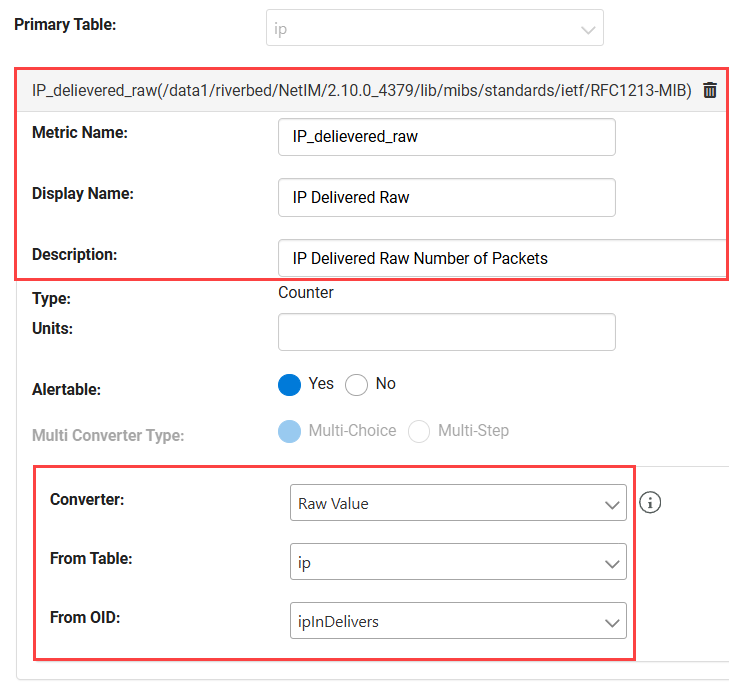Click the IP_delievered_raw metric header title
The image size is (729, 685).
point(361,90)
